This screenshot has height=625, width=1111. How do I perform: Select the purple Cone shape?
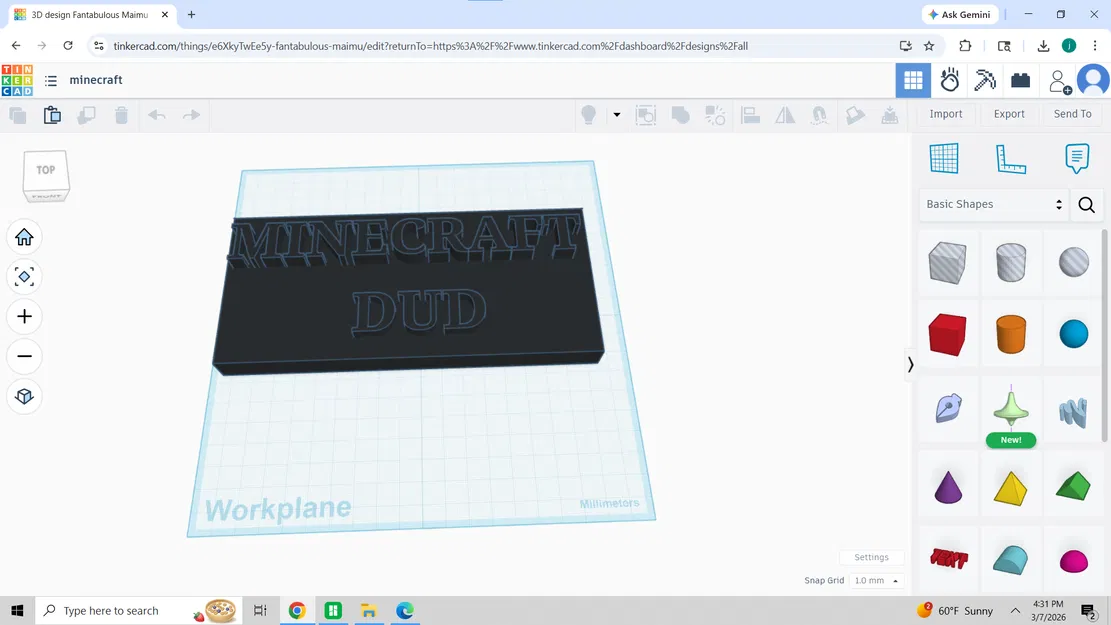pyautogui.click(x=947, y=488)
